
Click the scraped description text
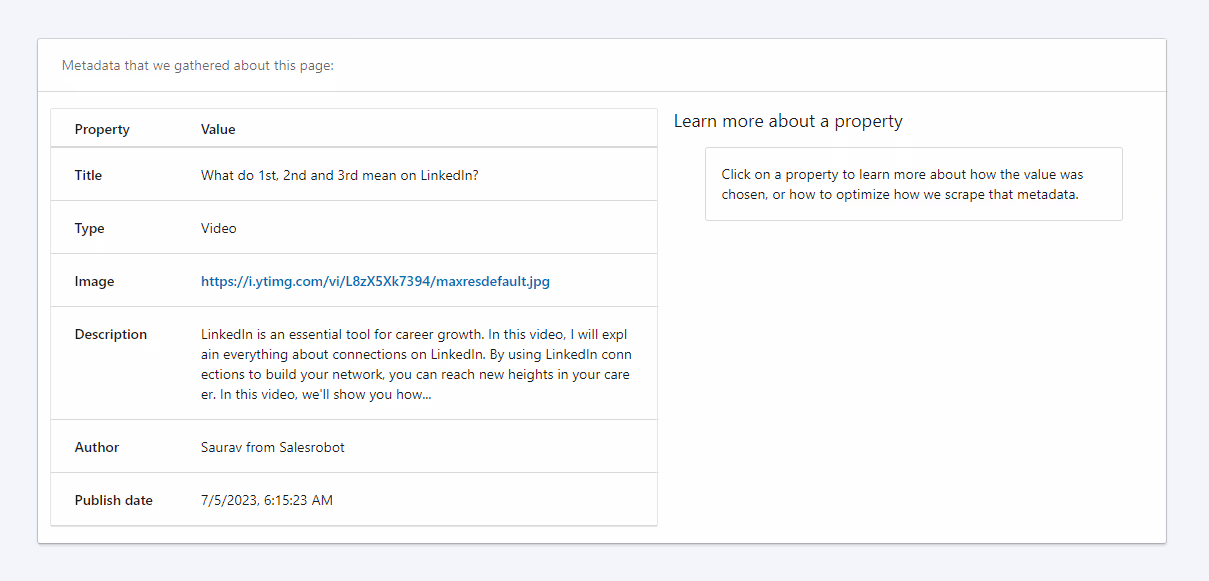click(x=415, y=363)
